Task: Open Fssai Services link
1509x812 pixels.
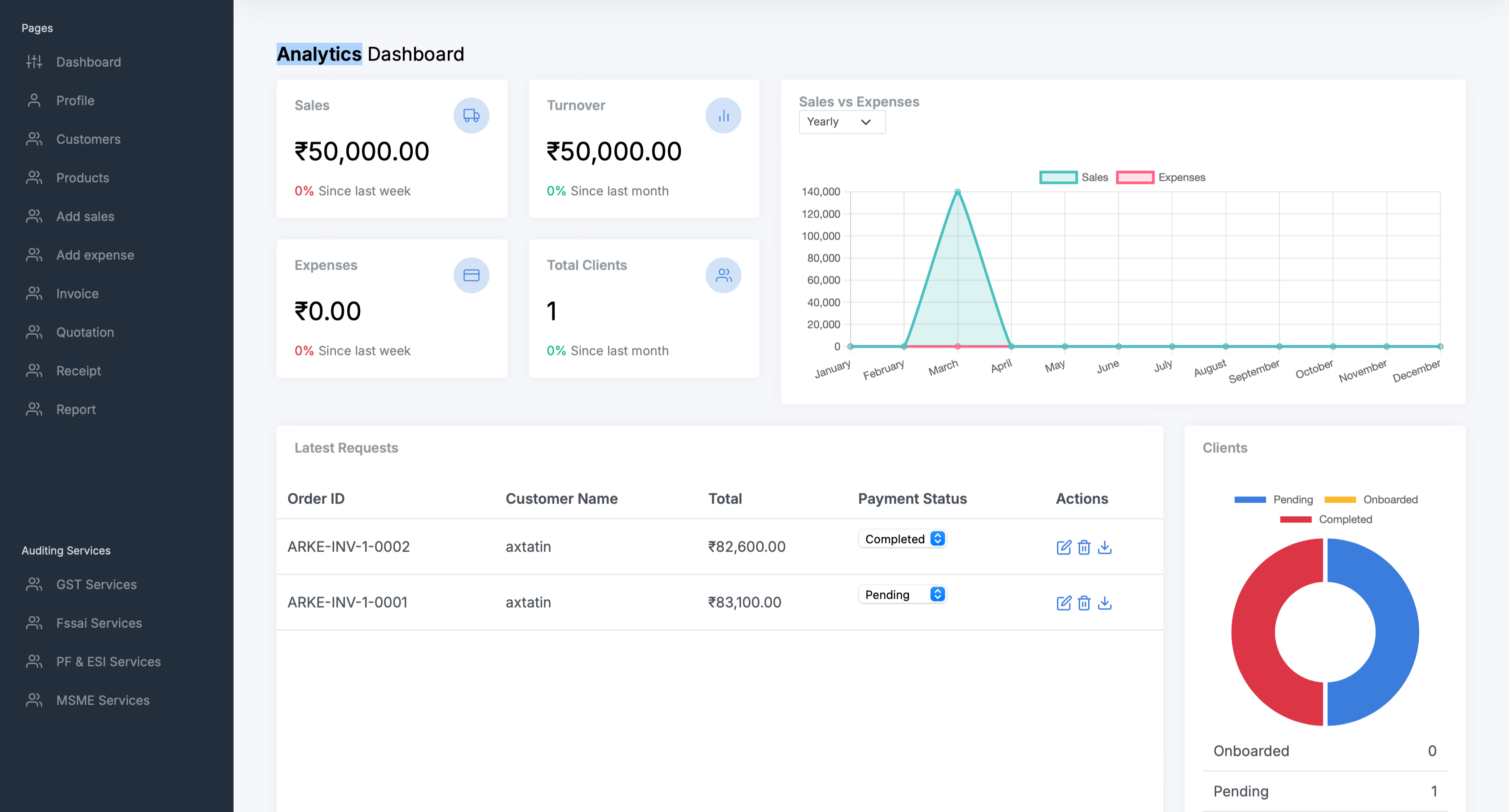Action: [99, 623]
